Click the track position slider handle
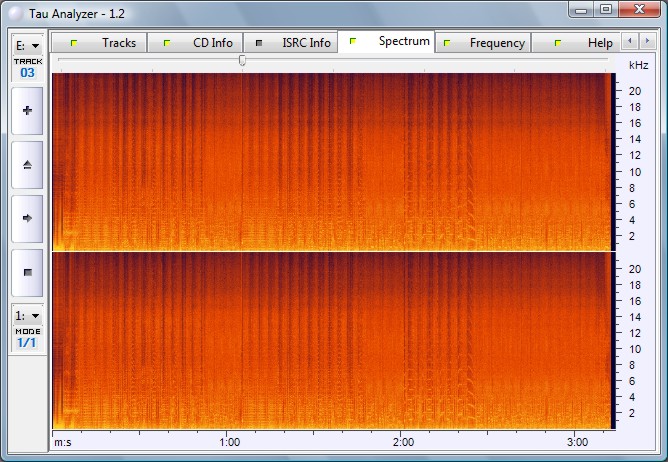 (242, 61)
